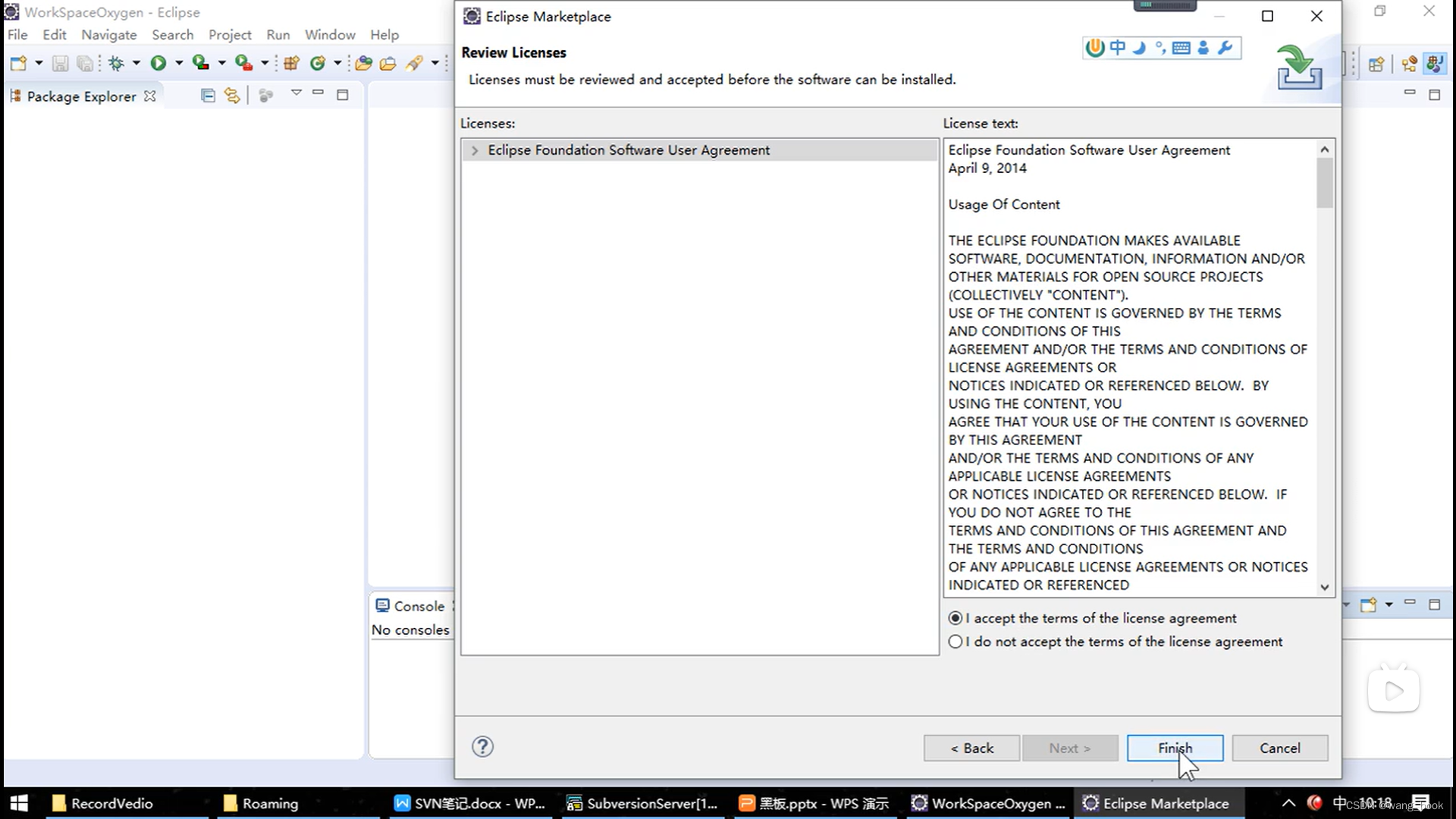Screen dimensions: 1456x819
Task: Click the Finish button
Action: pyautogui.click(x=1175, y=748)
